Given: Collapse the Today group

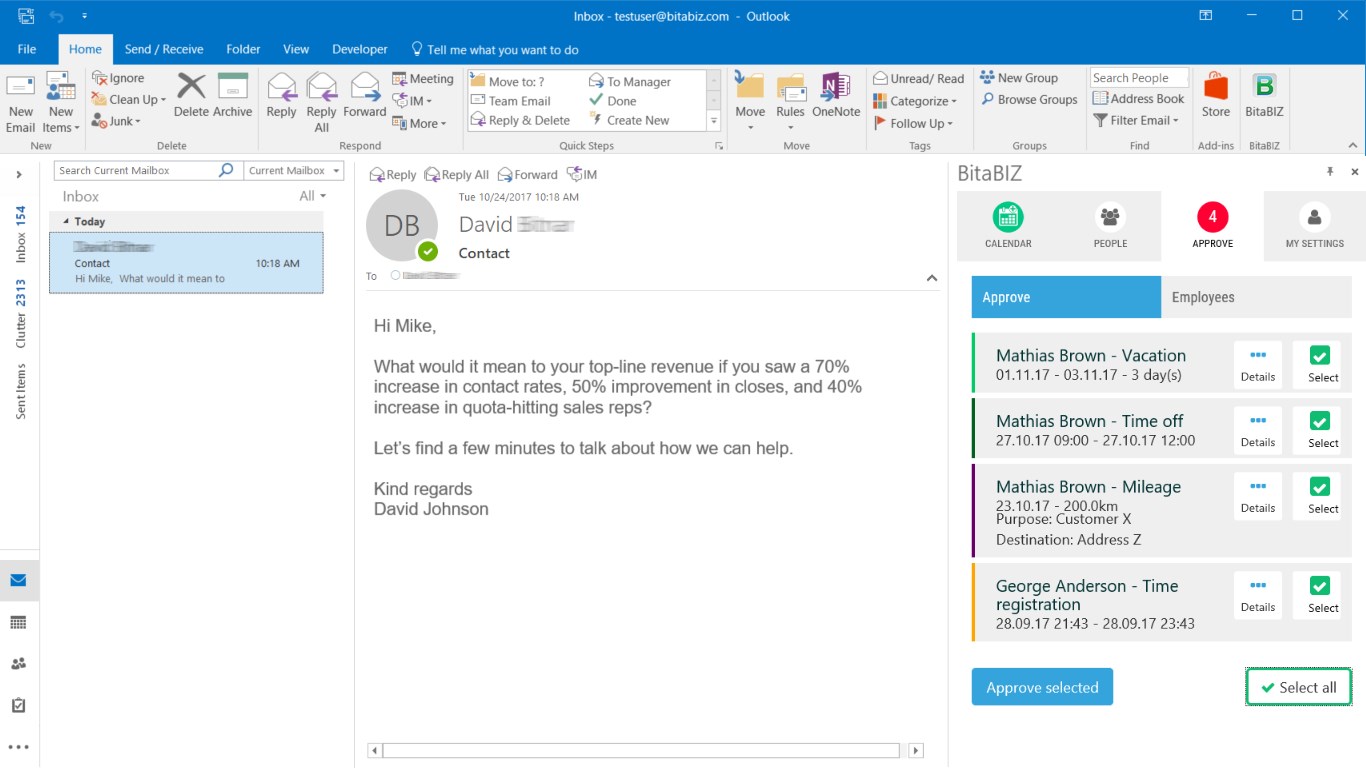Looking at the screenshot, I should (x=67, y=221).
